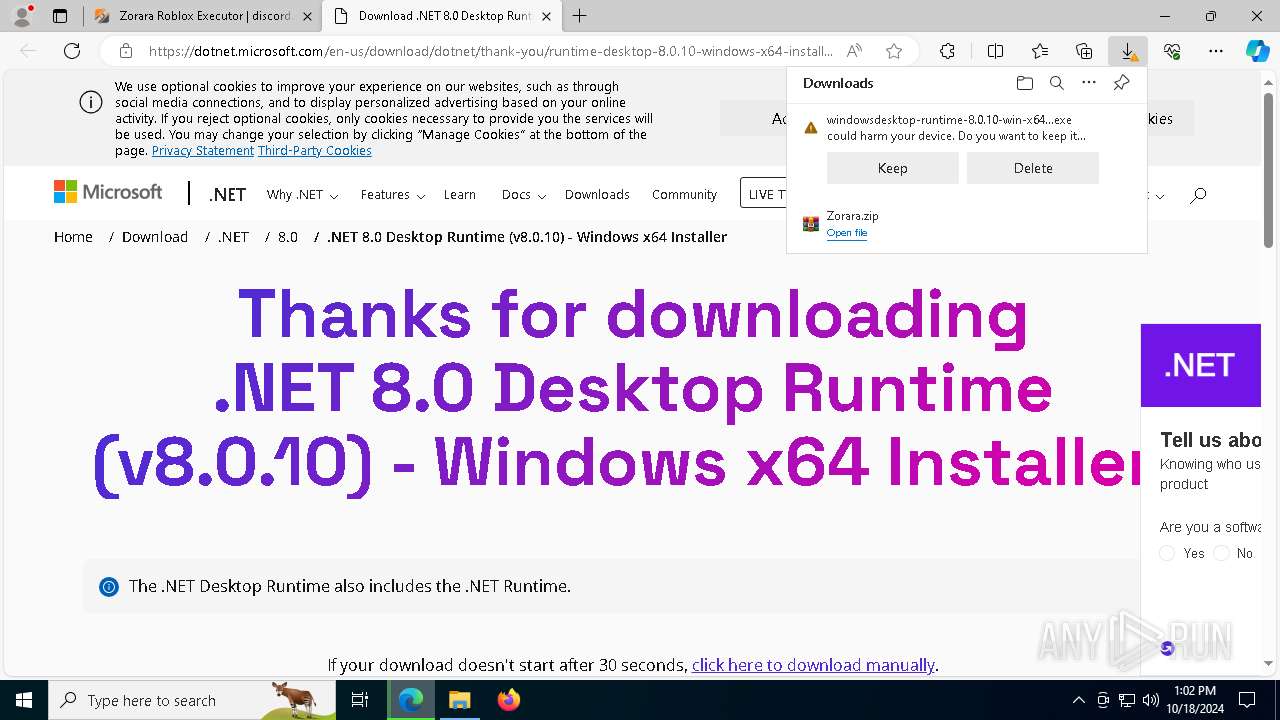
Task: Open File Explorer from the taskbar
Action: point(459,700)
